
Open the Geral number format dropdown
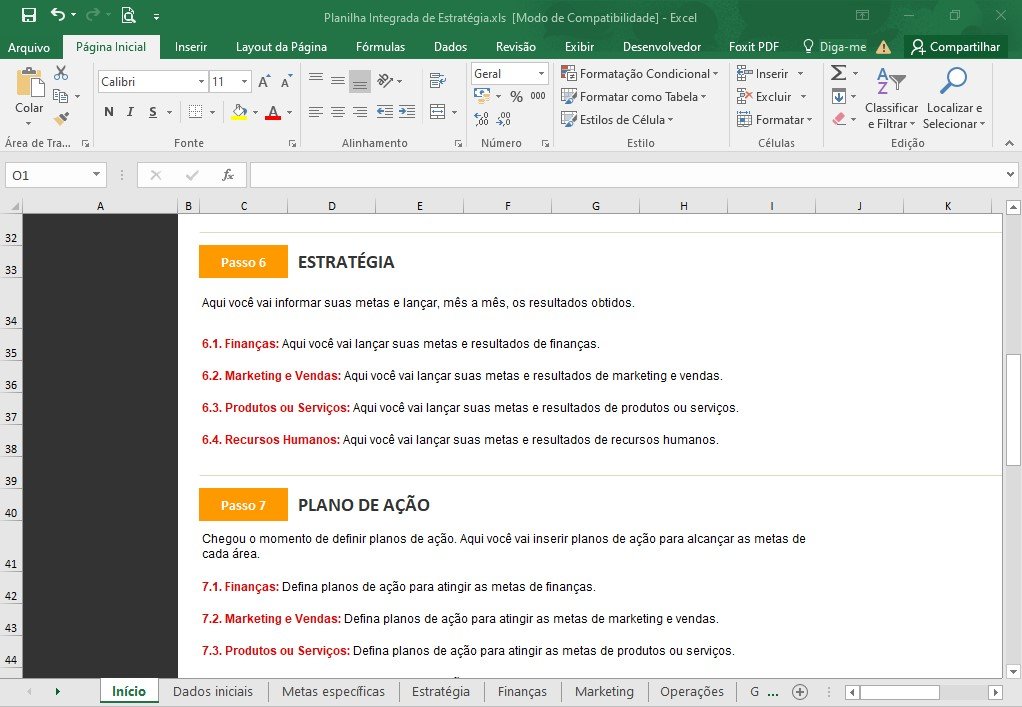tap(541, 74)
